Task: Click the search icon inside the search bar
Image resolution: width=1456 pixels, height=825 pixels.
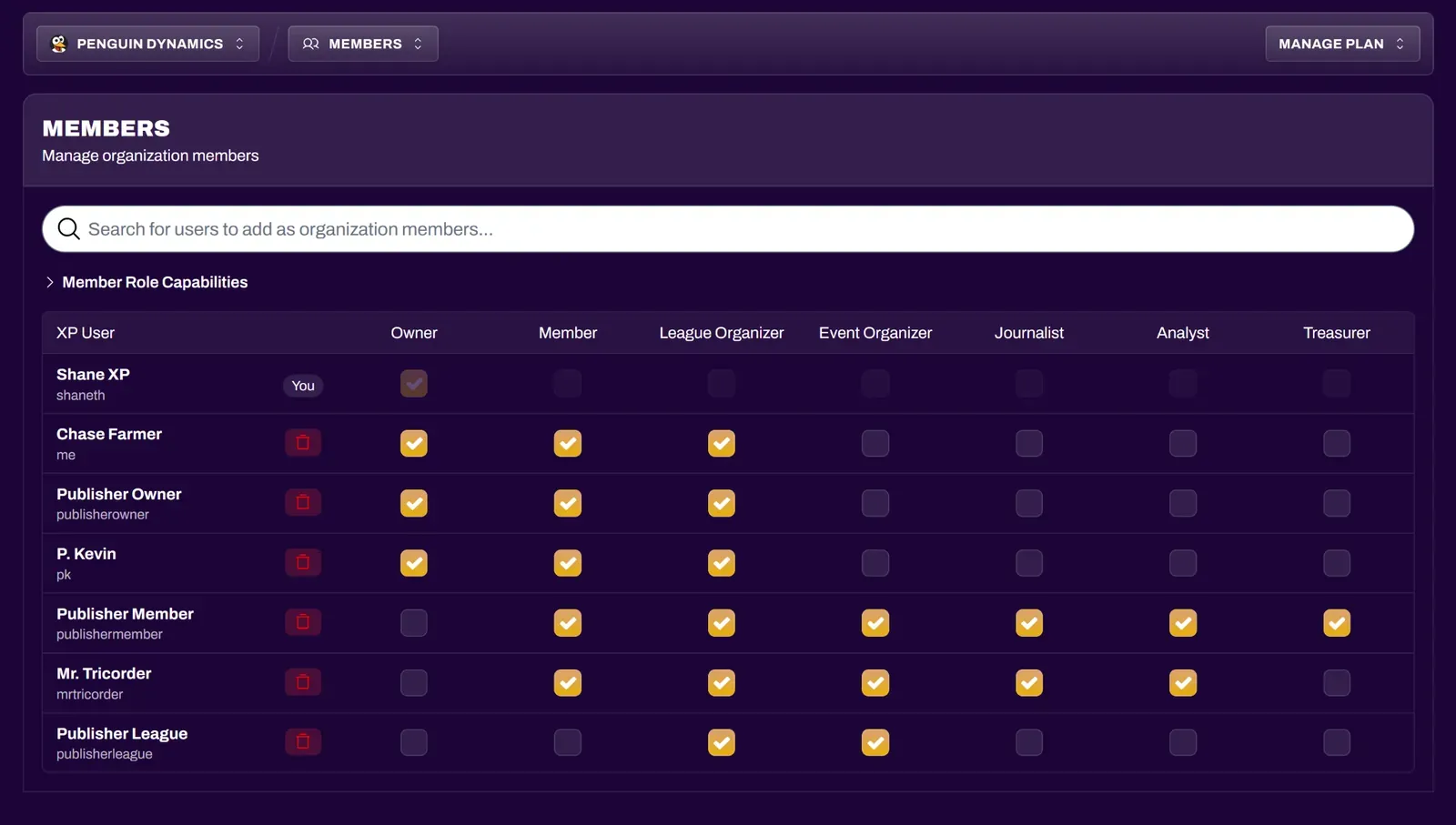Action: point(68,228)
